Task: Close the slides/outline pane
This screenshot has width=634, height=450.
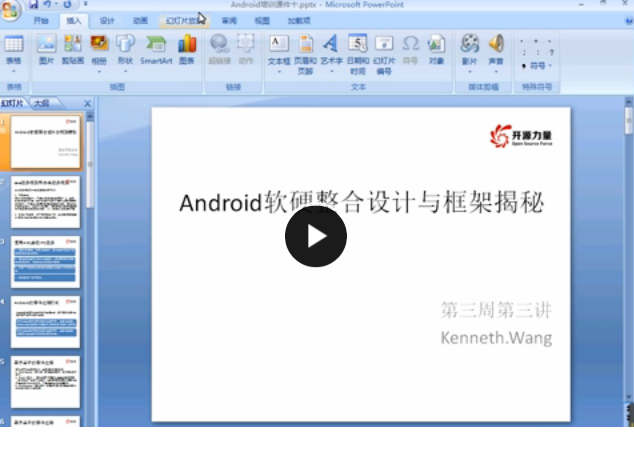Action: point(87,104)
